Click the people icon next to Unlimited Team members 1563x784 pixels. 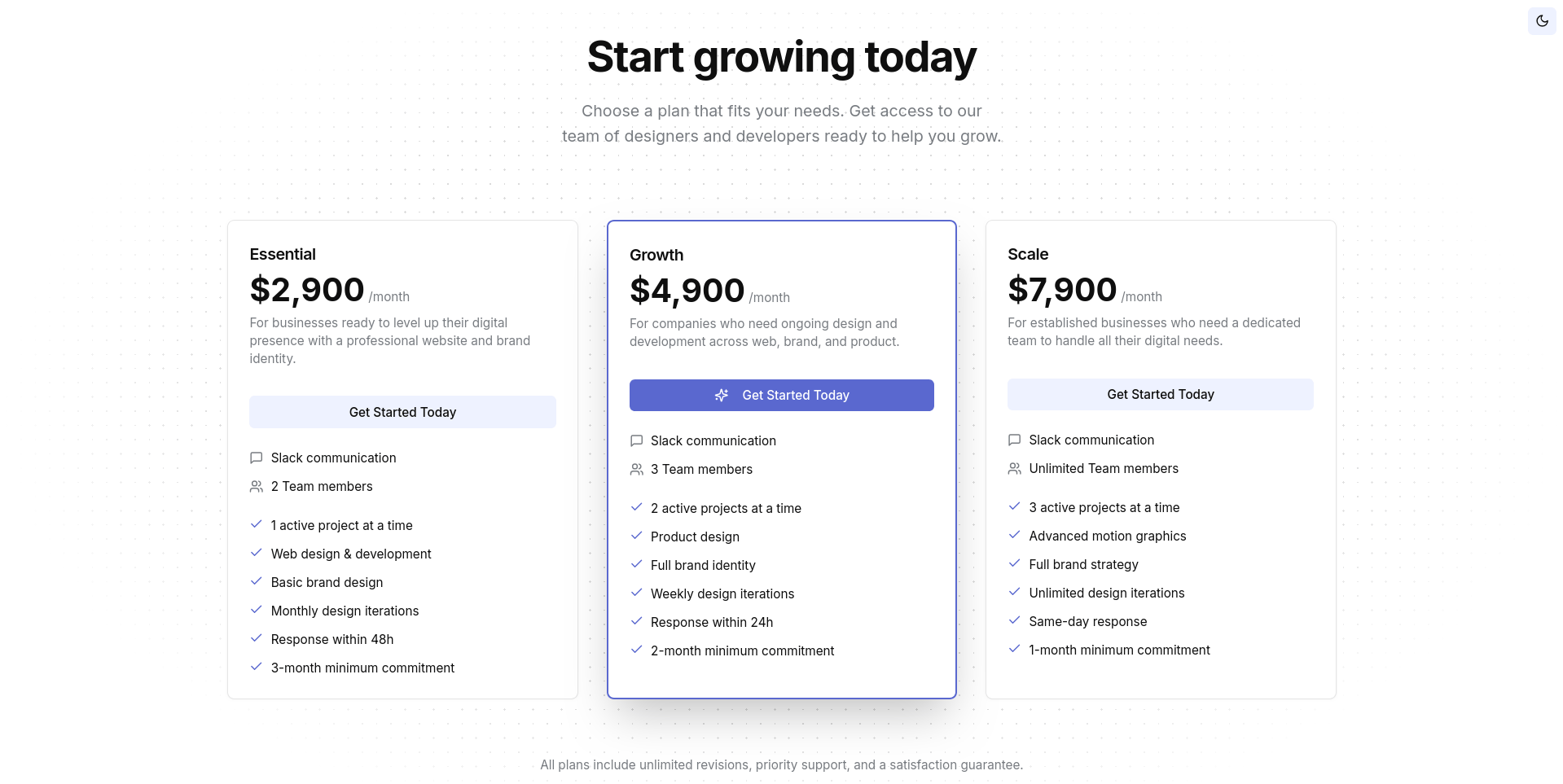point(1014,469)
